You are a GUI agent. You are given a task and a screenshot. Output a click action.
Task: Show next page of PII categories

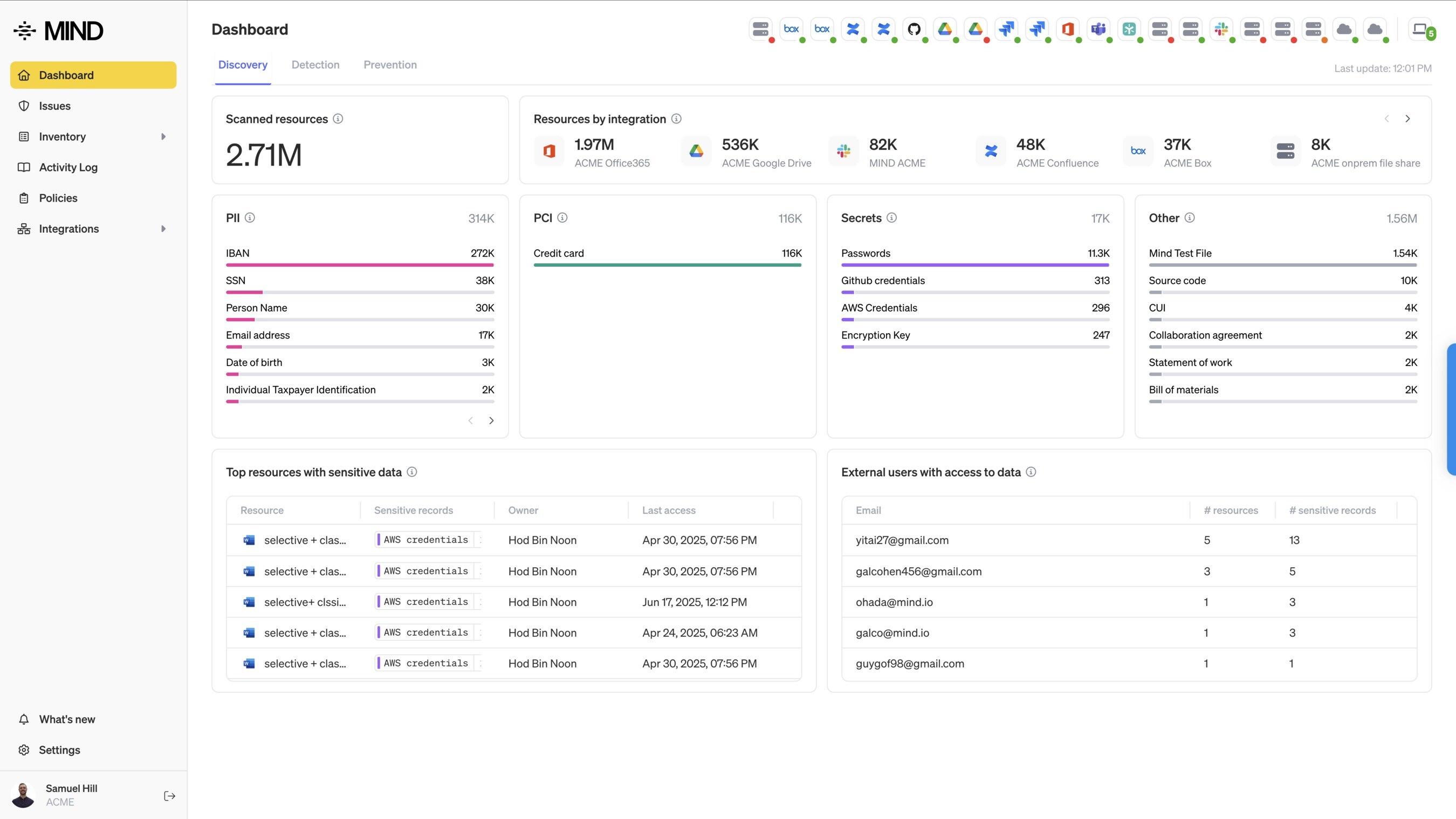(491, 421)
